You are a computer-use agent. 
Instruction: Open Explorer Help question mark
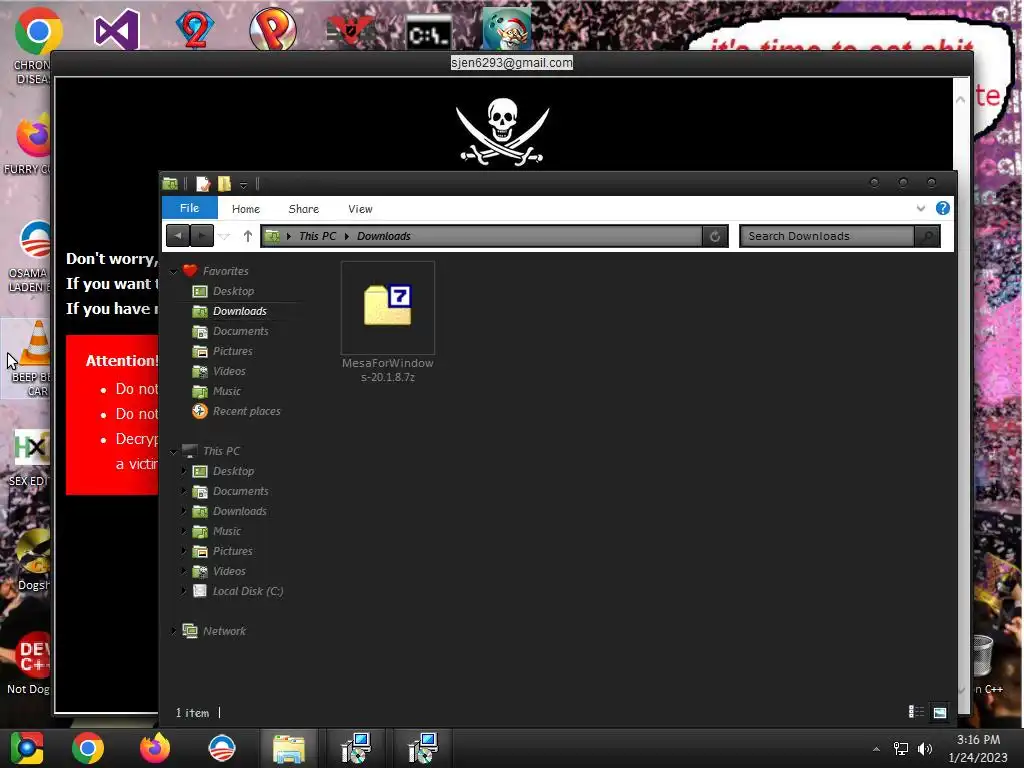click(x=942, y=208)
